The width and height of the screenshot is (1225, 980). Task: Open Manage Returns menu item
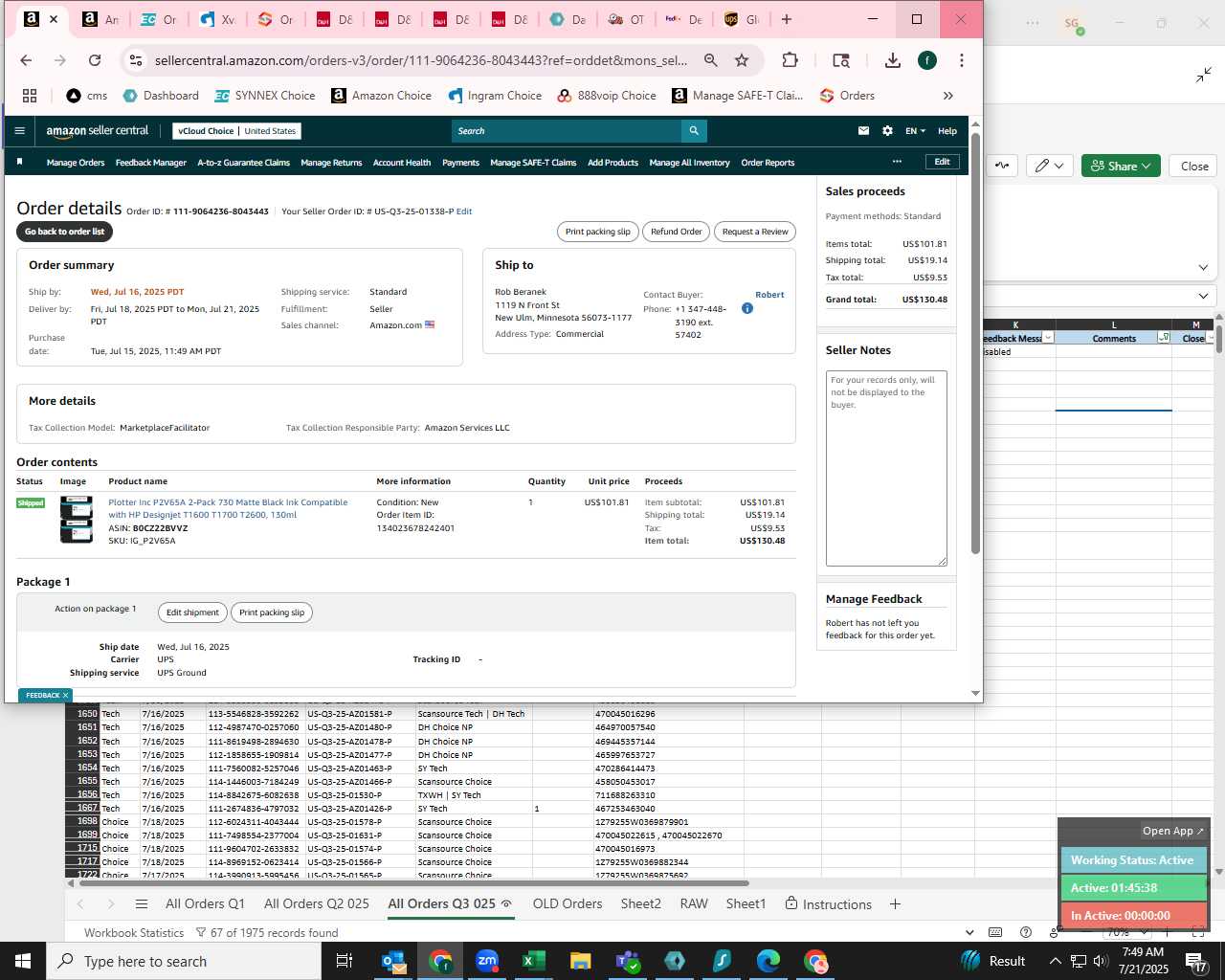(331, 163)
